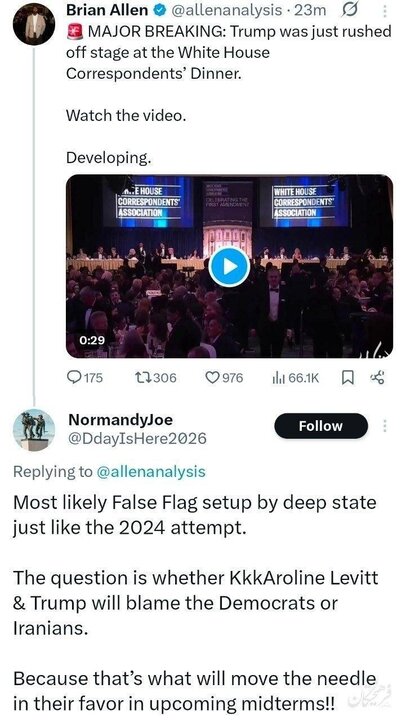
Task: Open NormandyJoe display name
Action: point(121,420)
